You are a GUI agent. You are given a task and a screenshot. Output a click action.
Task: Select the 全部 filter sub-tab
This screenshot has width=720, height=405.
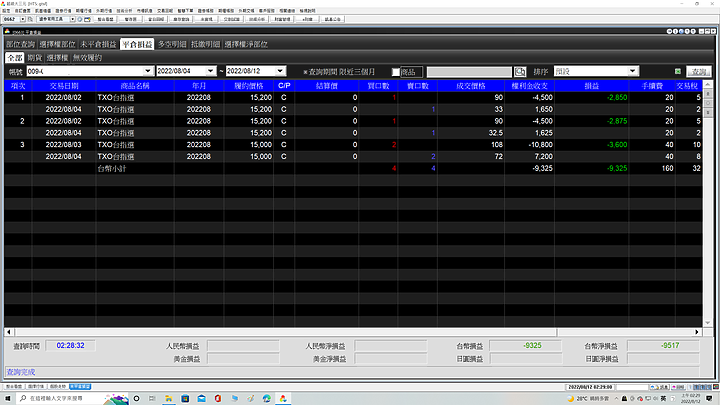point(15,58)
